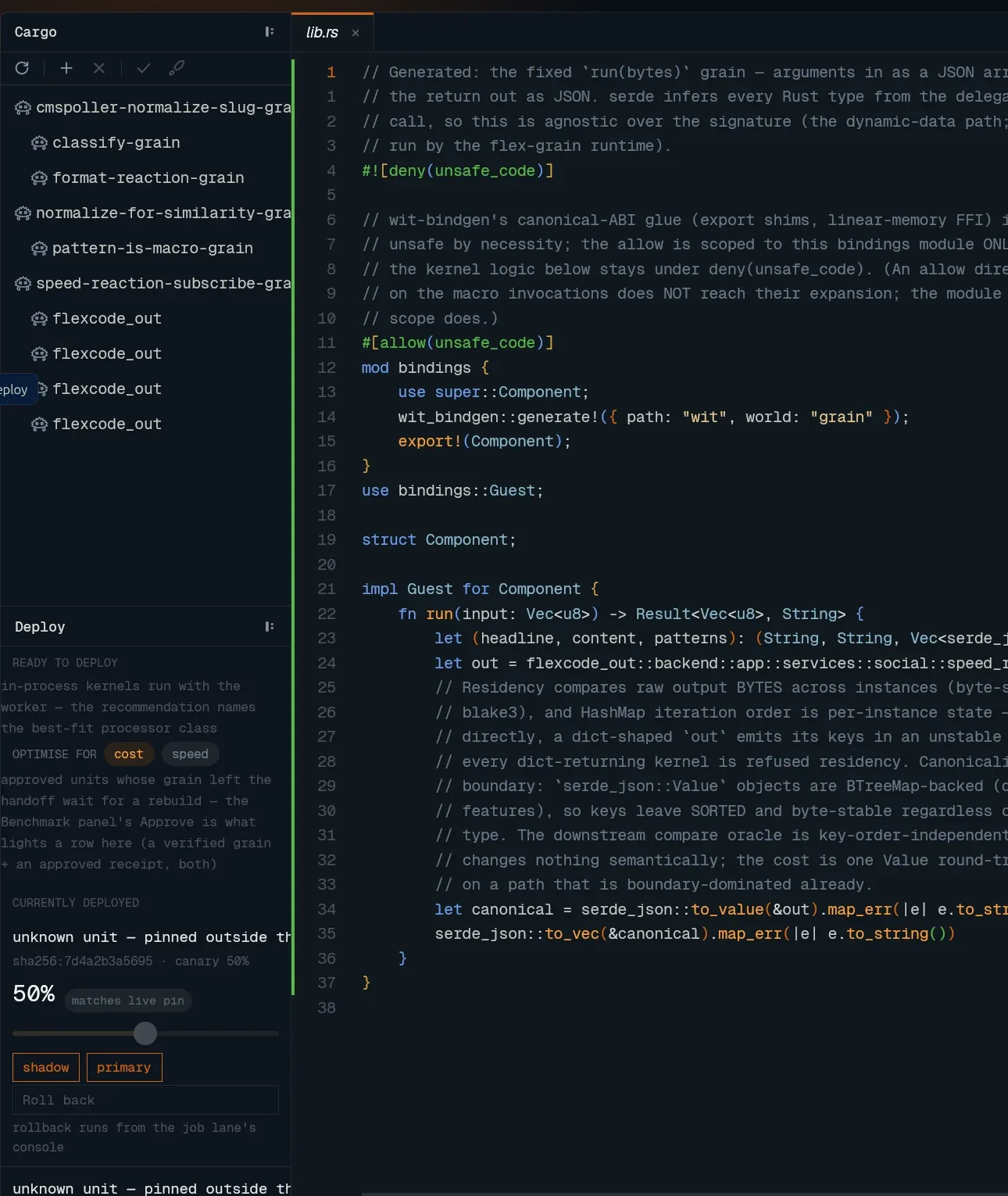
Task: Click the crate icon beside format-reaction-grain
Action: click(39, 178)
